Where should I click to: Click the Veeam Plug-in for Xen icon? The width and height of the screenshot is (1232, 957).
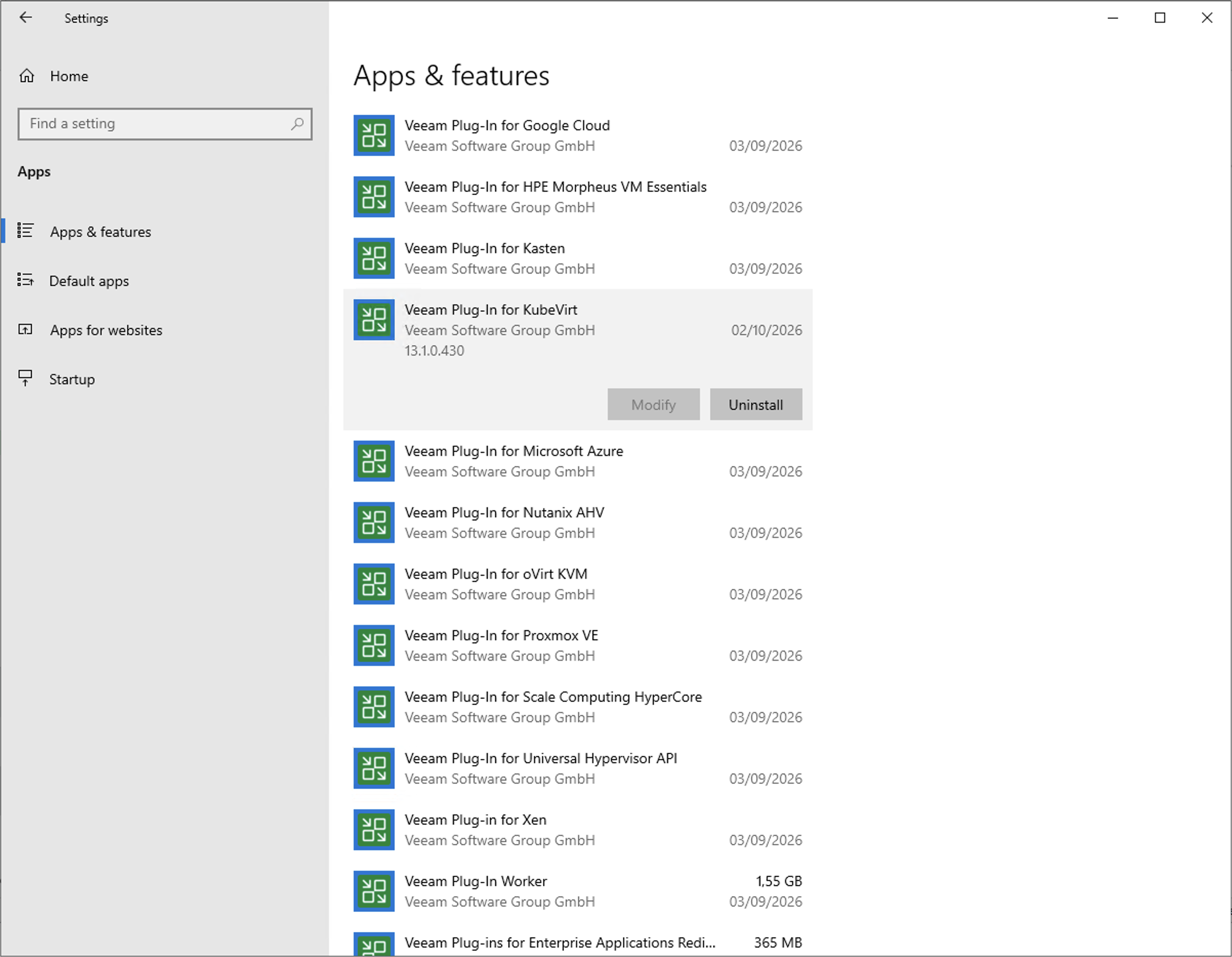pyautogui.click(x=374, y=829)
